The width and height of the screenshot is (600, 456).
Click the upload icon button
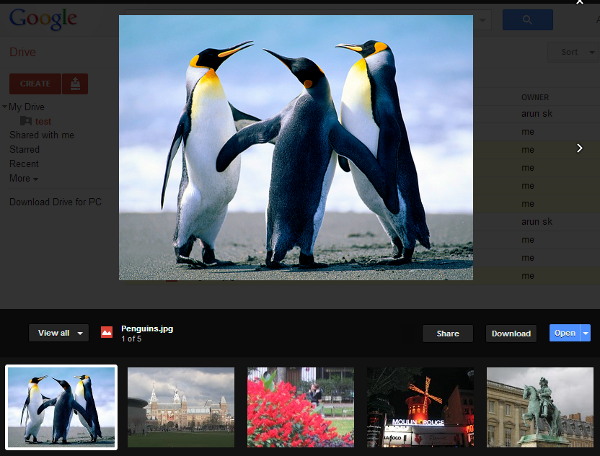[x=75, y=84]
